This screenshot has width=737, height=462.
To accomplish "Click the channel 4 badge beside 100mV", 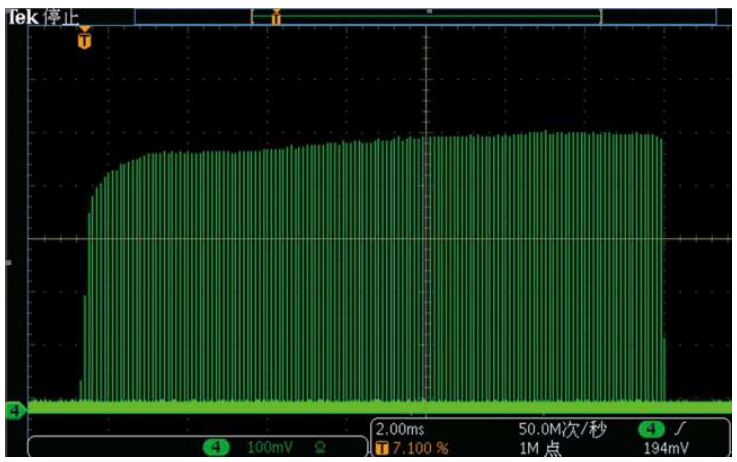I will [216, 446].
